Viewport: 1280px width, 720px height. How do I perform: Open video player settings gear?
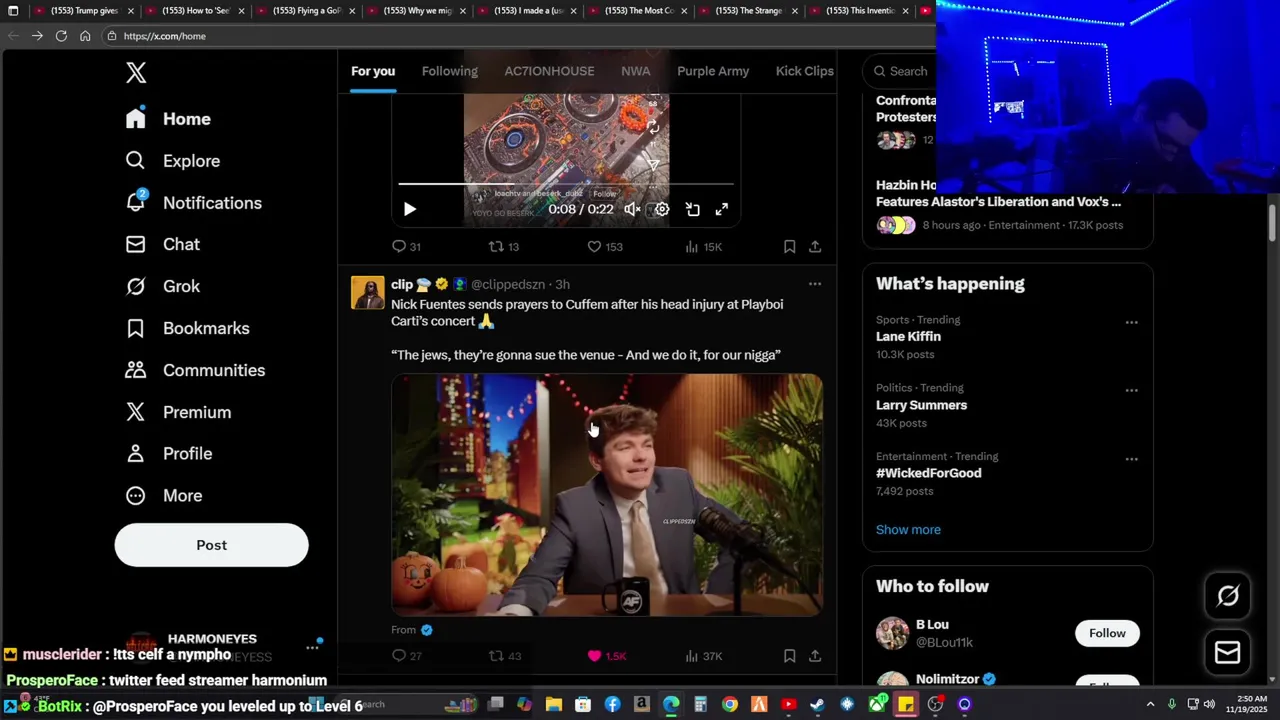[x=662, y=209]
